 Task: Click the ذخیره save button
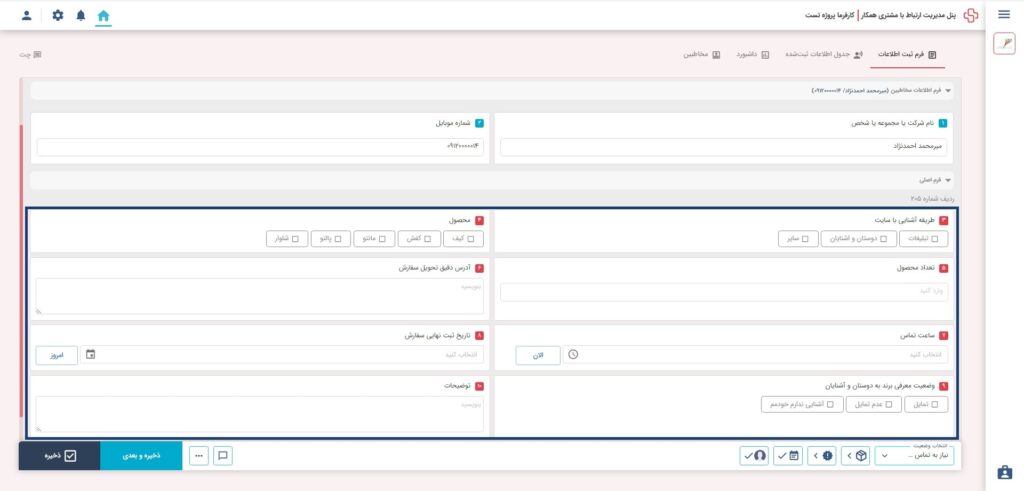pos(59,456)
